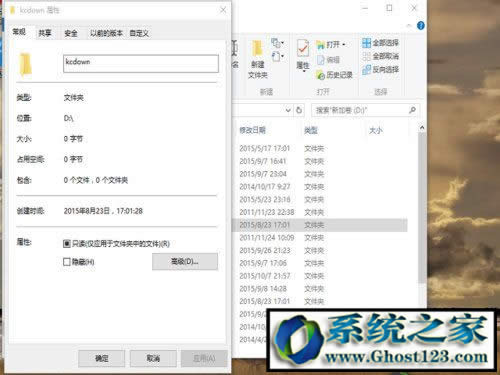Click the Explorer vertical scrollbar thumb
Screen dimensions: 500x375
tap(422, 208)
